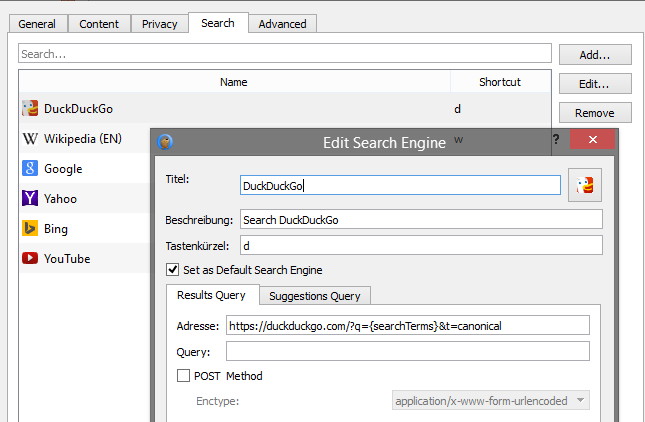Switch to the Privacy preferences tab

[160, 24]
